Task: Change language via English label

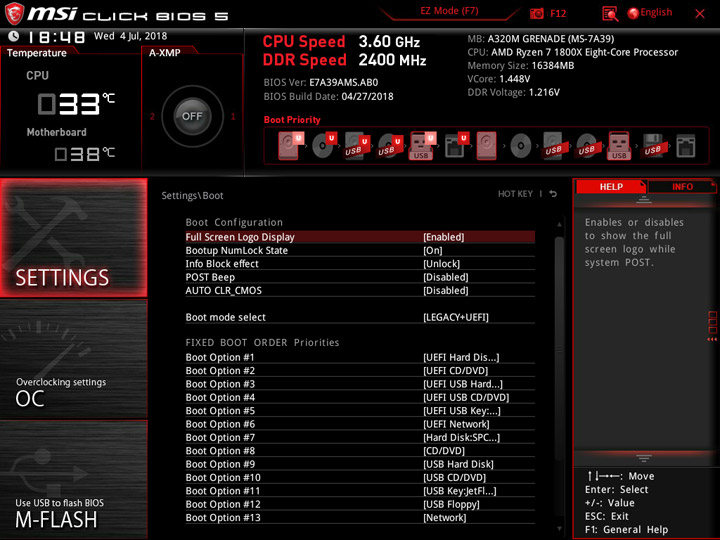Action: (656, 12)
